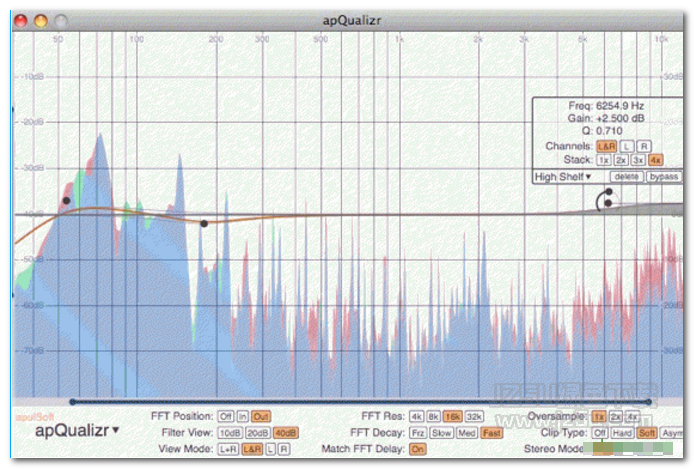Image resolution: width=694 pixels, height=469 pixels.
Task: Set Filter View range to 20dB
Action: [x=258, y=433]
